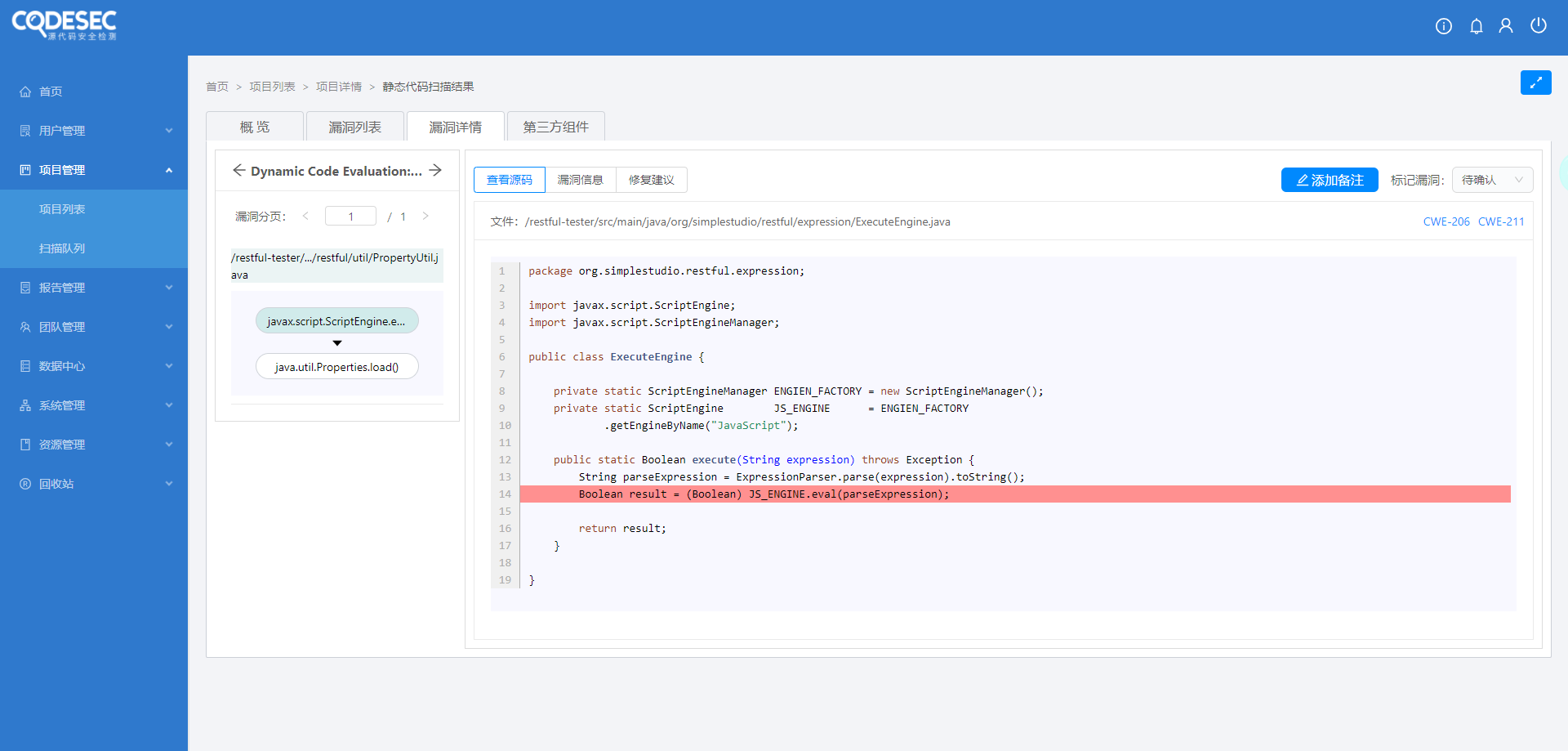This screenshot has width=1568, height=751.
Task: Collapse the 项目管理 menu chevron
Action: 169,170
